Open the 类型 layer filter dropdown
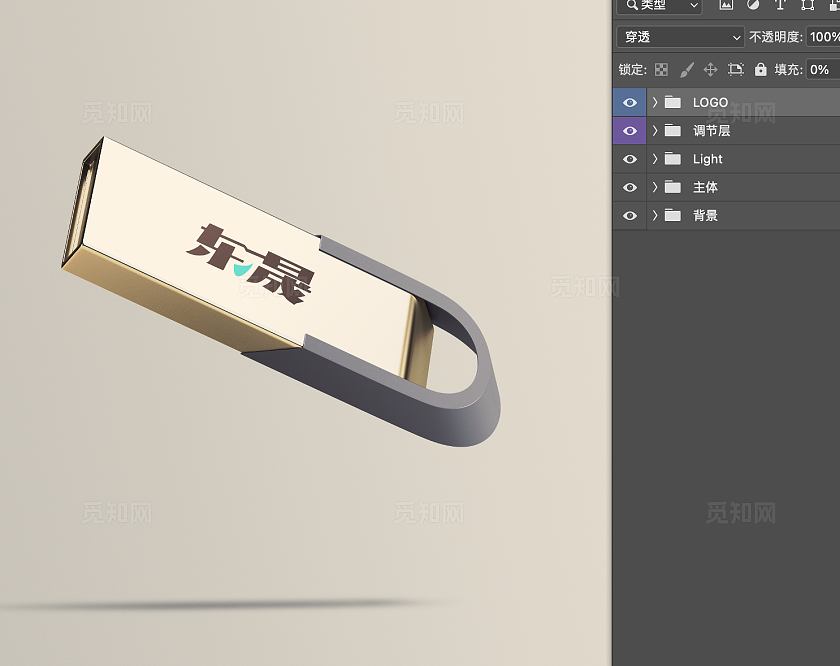This screenshot has width=840, height=666. pyautogui.click(x=660, y=6)
